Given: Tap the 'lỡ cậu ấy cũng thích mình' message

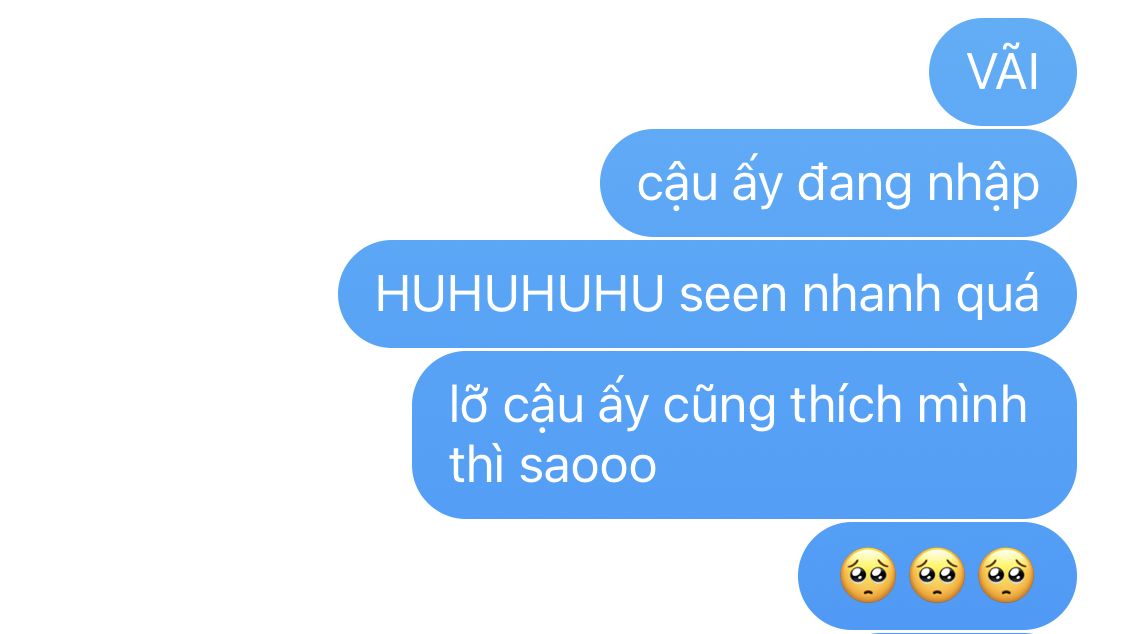Looking at the screenshot, I should [x=744, y=435].
